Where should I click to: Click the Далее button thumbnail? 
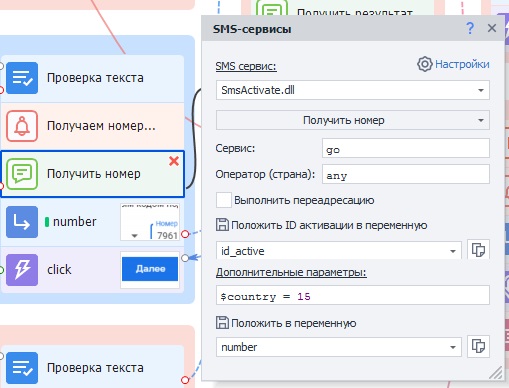150,269
